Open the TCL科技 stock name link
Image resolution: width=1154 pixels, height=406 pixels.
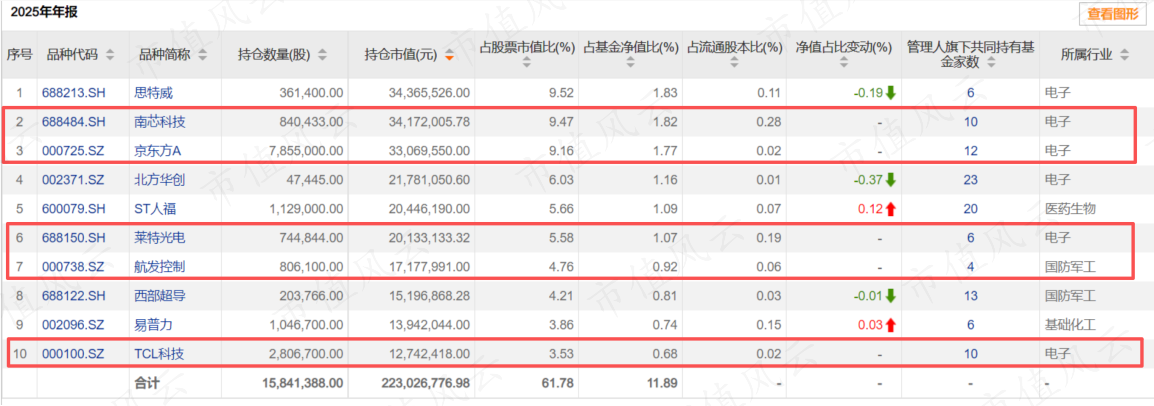point(159,354)
